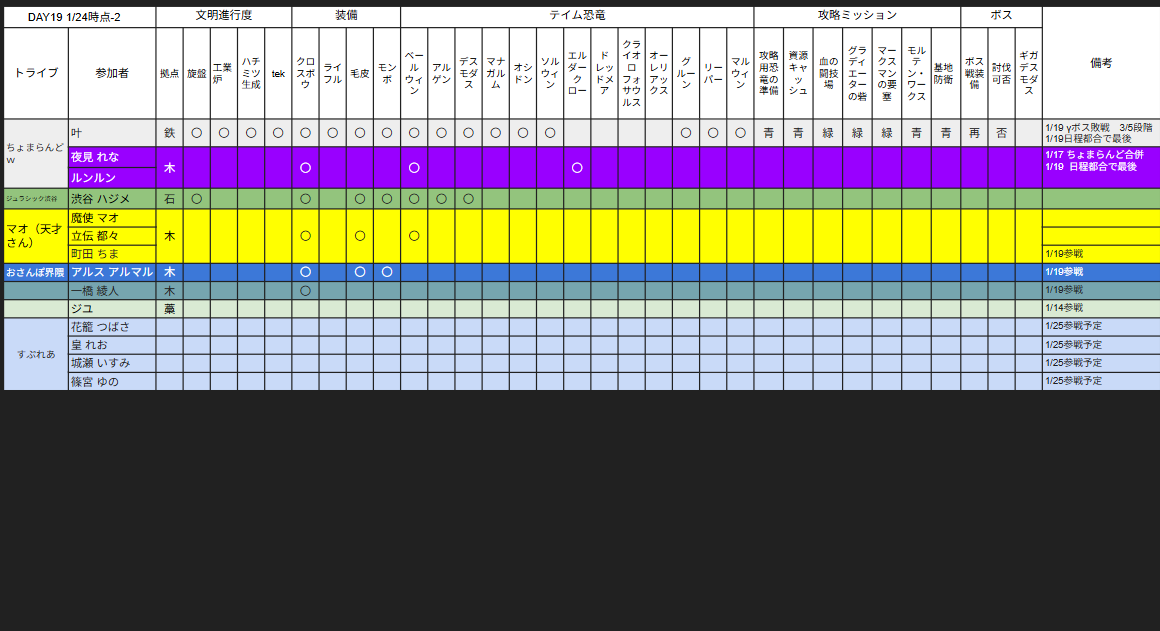The image size is (1160, 631).
Task: Click the 'デスモダス' column header
Action: [x=468, y=73]
